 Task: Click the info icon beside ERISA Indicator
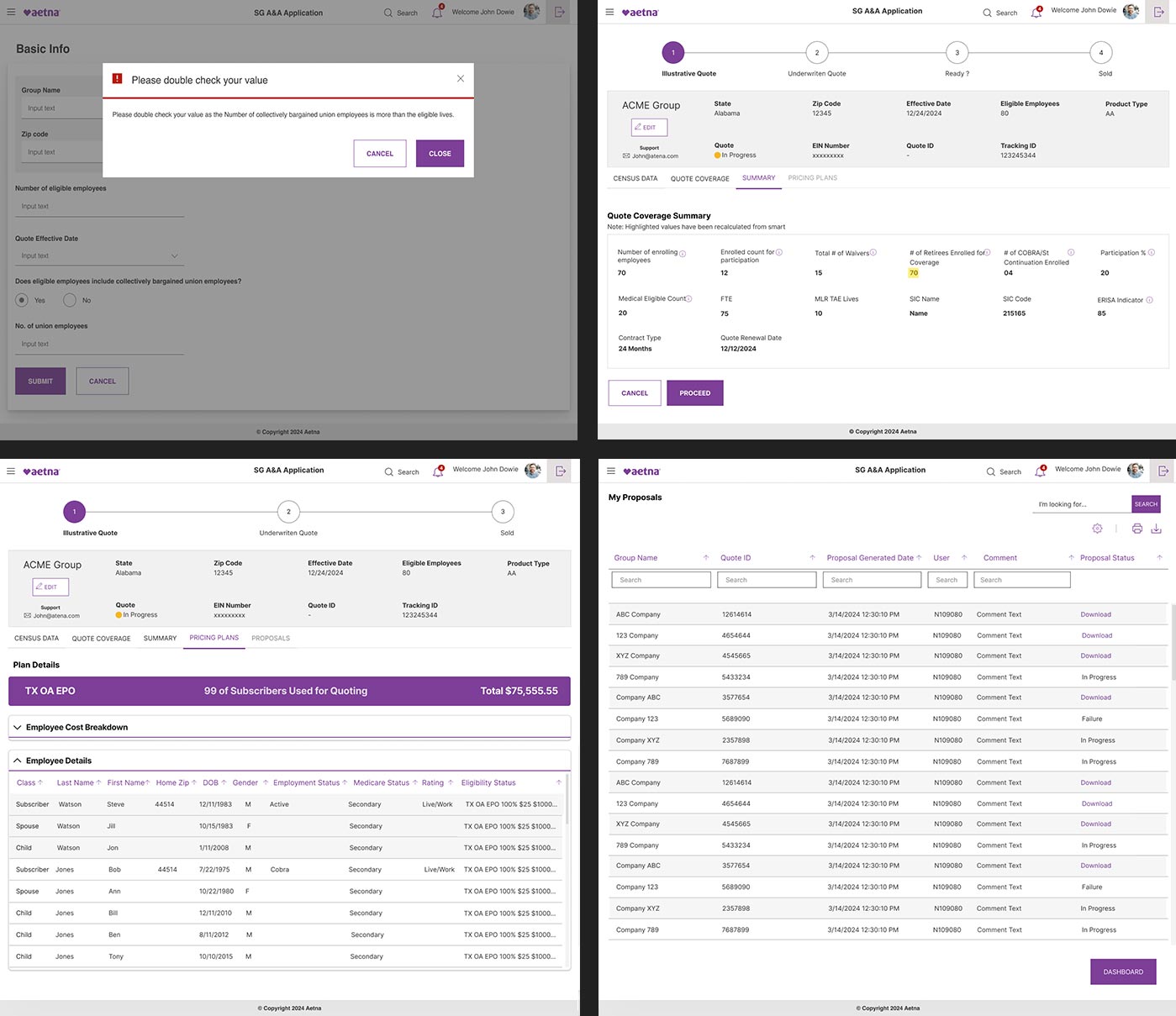point(1149,300)
